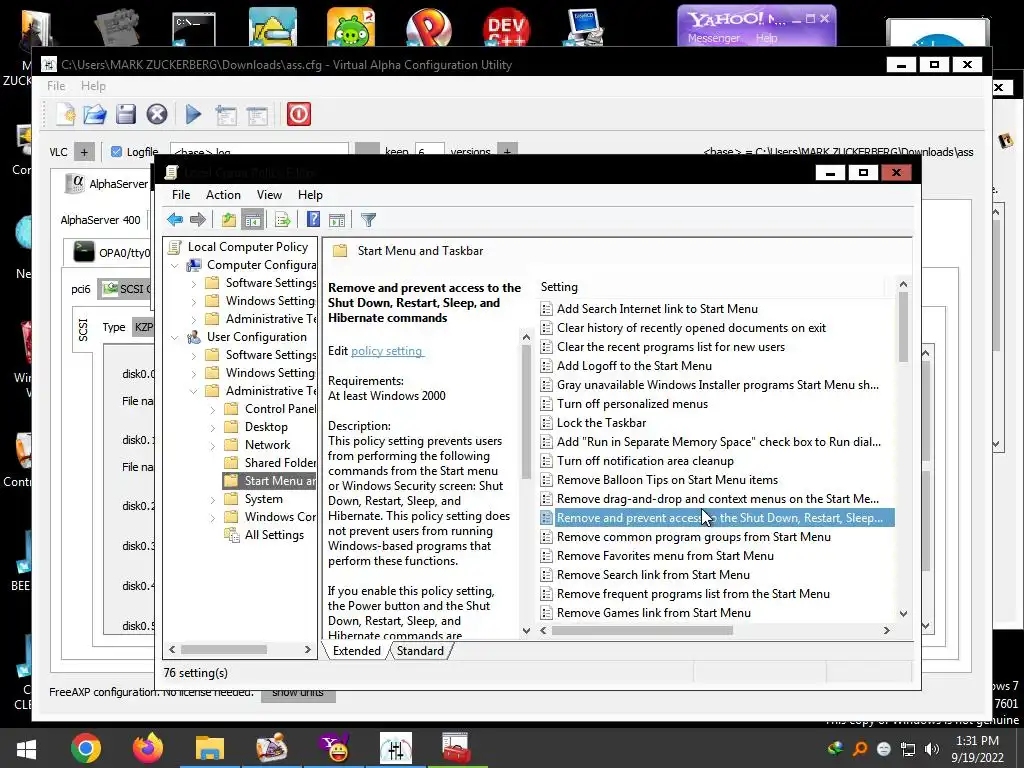Click the gray X icon in Virtual Alpha toolbar
The height and width of the screenshot is (768, 1024).
point(157,114)
